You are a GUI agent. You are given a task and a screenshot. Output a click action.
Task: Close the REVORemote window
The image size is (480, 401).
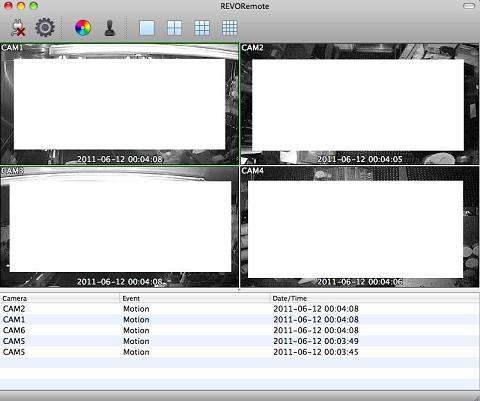(x=8, y=6)
